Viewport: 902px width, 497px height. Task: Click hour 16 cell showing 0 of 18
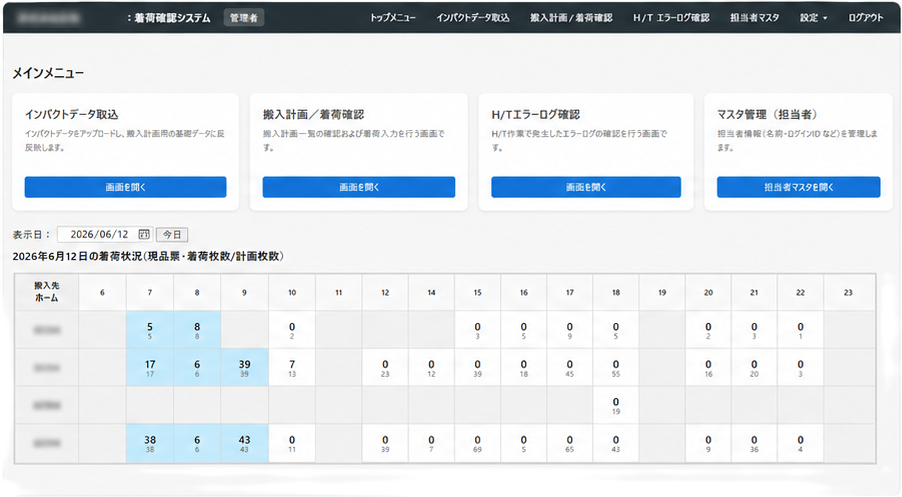pos(523,367)
